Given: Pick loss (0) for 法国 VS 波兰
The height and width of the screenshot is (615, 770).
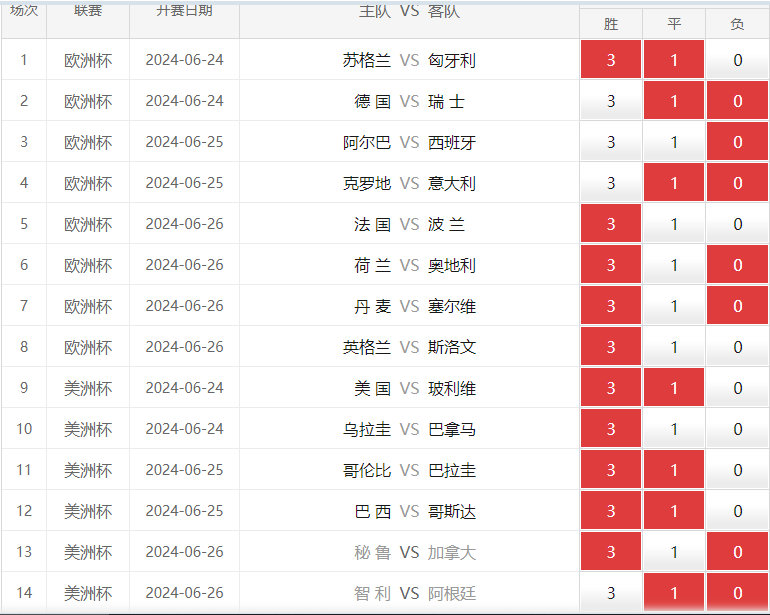Looking at the screenshot, I should click(737, 224).
